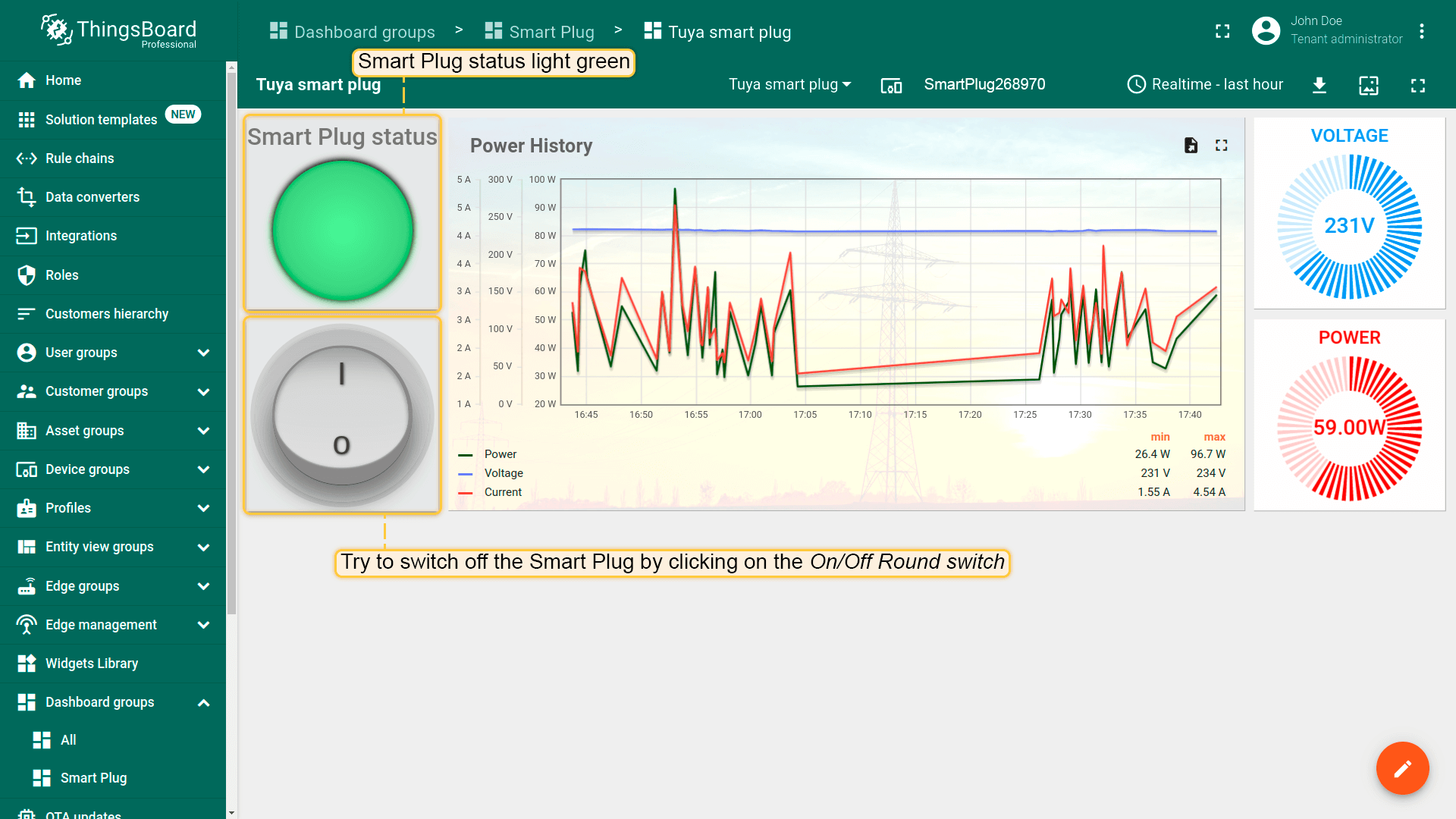Click the sidebar vertical scrollbar

coord(231,341)
